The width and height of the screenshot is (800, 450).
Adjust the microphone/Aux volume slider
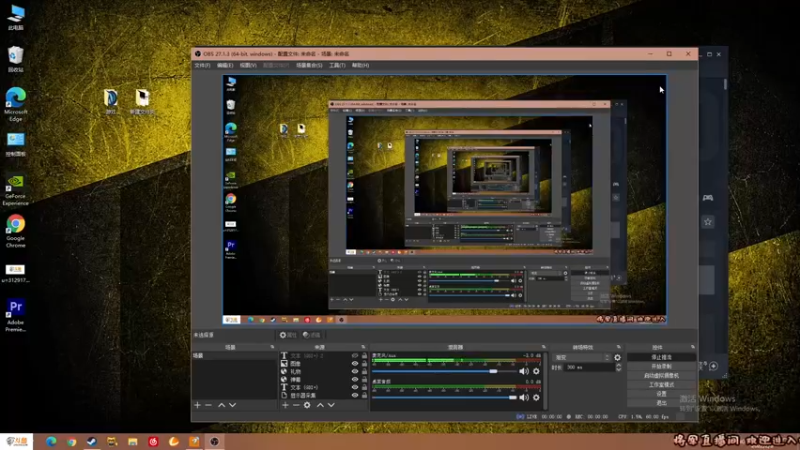click(x=444, y=371)
